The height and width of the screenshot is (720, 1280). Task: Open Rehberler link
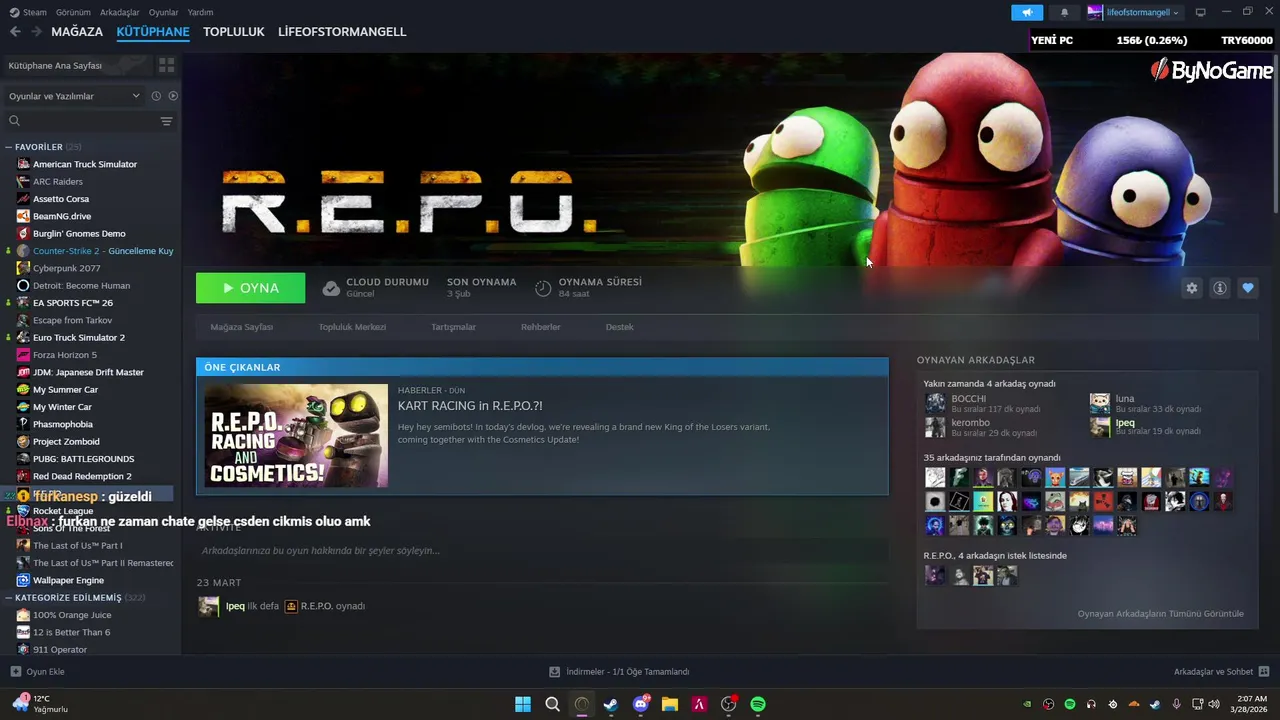[541, 327]
